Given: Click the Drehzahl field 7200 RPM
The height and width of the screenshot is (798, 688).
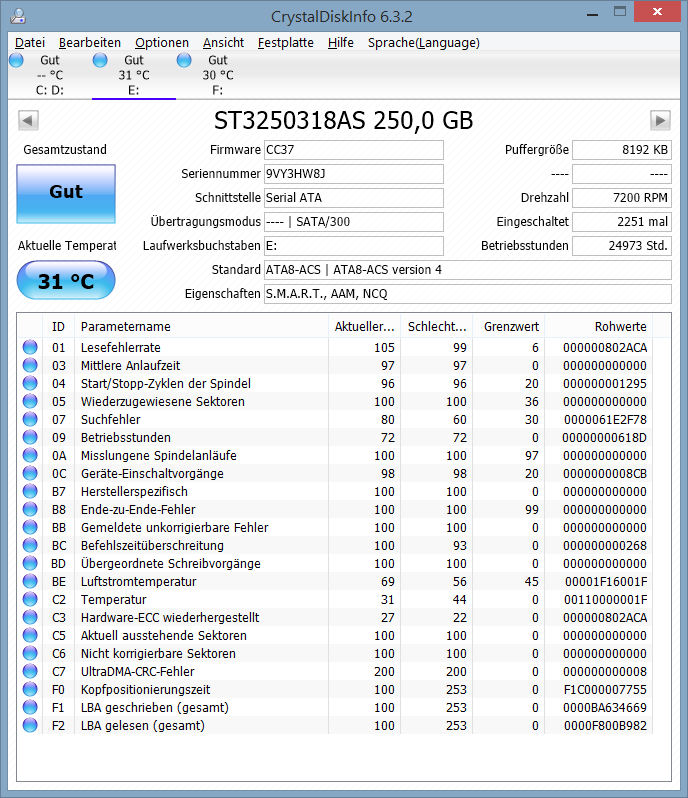Looking at the screenshot, I should pyautogui.click(x=622, y=197).
